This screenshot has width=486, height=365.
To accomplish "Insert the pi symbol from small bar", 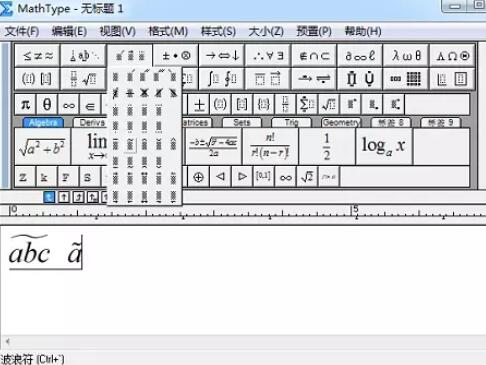I will point(26,105).
